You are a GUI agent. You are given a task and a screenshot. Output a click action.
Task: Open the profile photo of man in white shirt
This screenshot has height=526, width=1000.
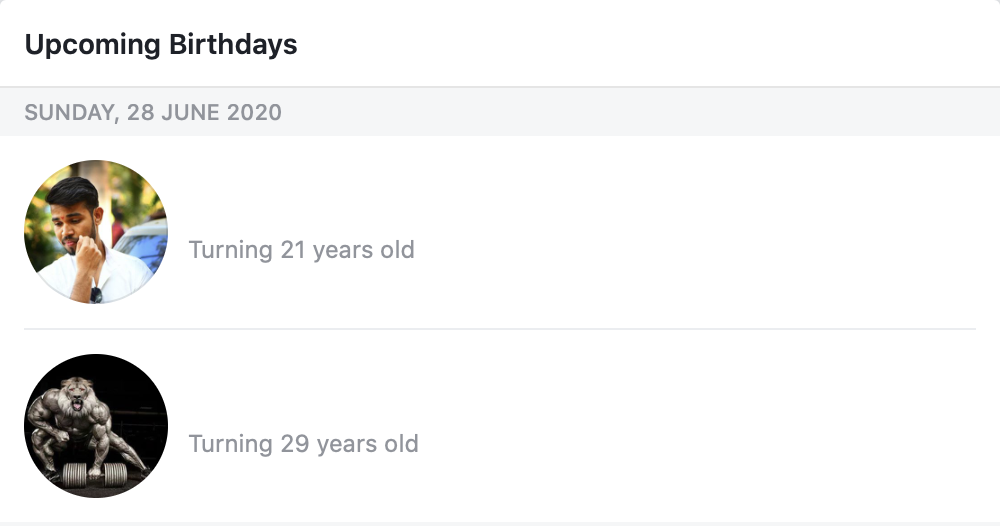[96, 231]
